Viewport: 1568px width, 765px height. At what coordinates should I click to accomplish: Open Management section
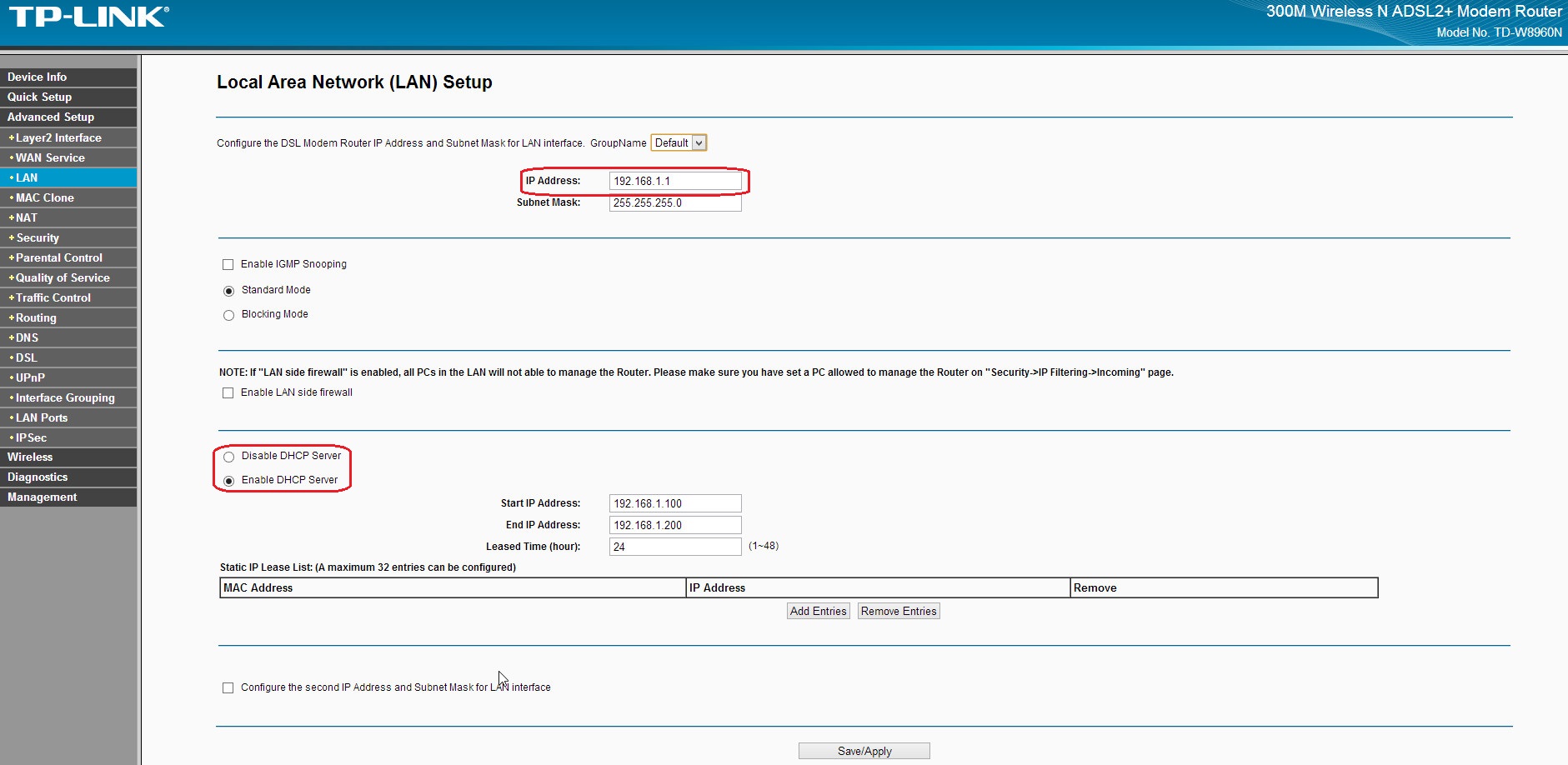(x=68, y=497)
